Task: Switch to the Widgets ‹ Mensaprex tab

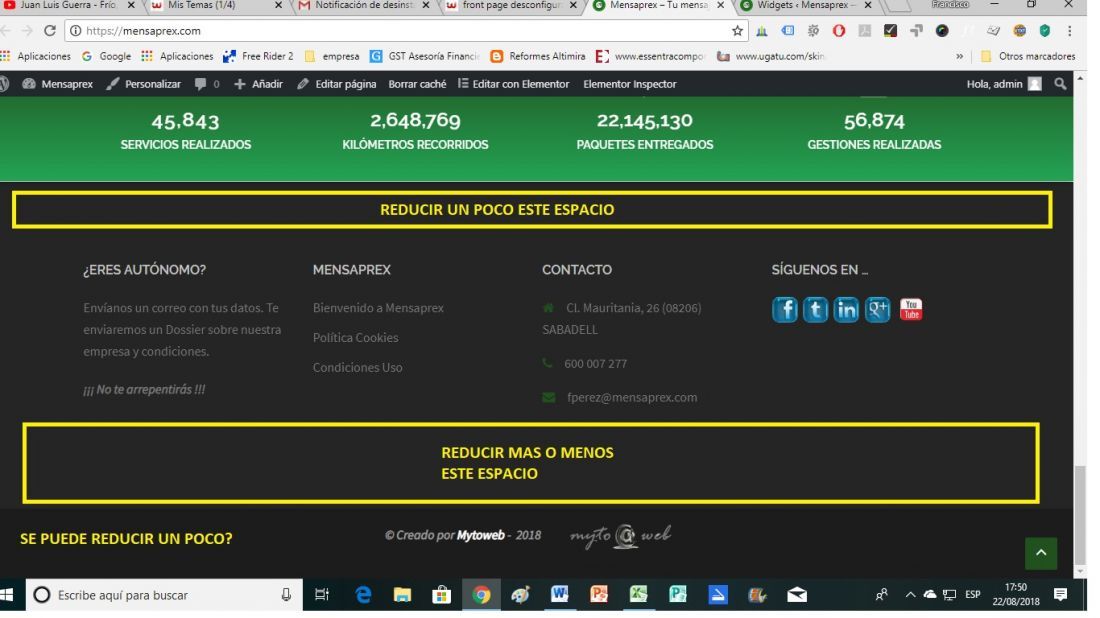Action: [807, 6]
